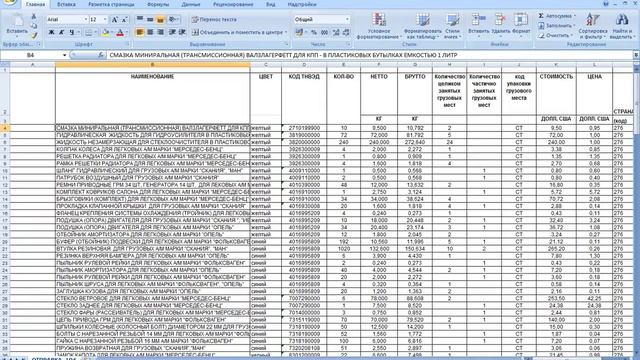Apply the comma style (000) icon

click(x=324, y=32)
